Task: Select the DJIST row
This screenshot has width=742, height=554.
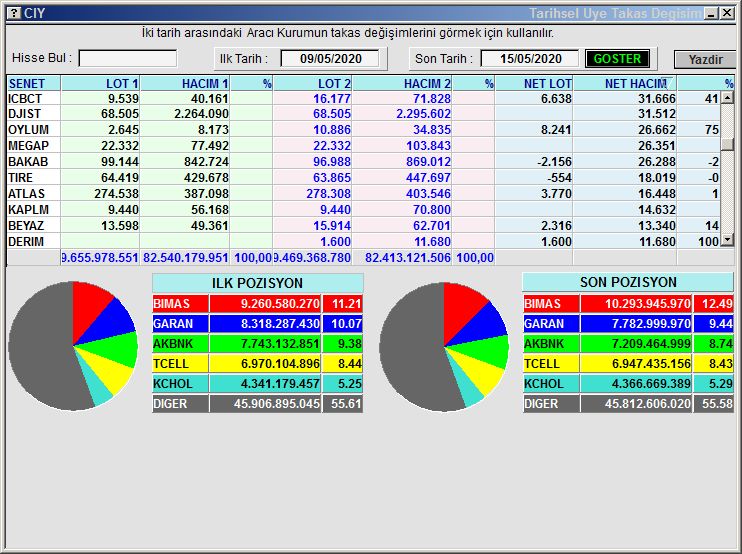Action: (363, 114)
